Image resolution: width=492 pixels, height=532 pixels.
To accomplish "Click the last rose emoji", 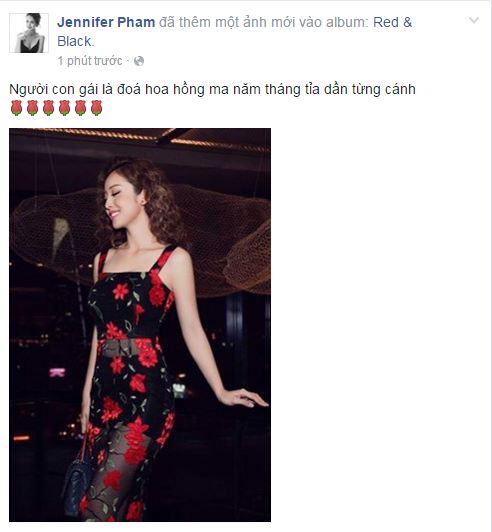I will [x=96, y=108].
